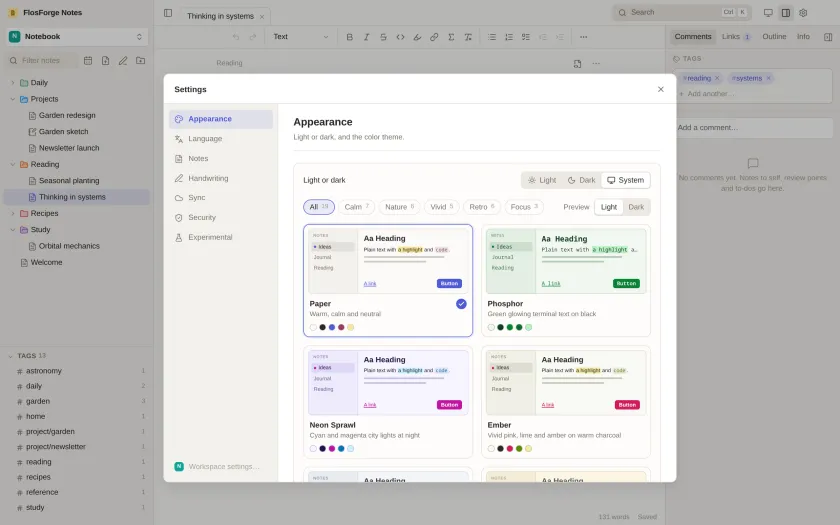Open Security settings section
Viewport: 840px width, 525px height.
[x=221, y=218]
